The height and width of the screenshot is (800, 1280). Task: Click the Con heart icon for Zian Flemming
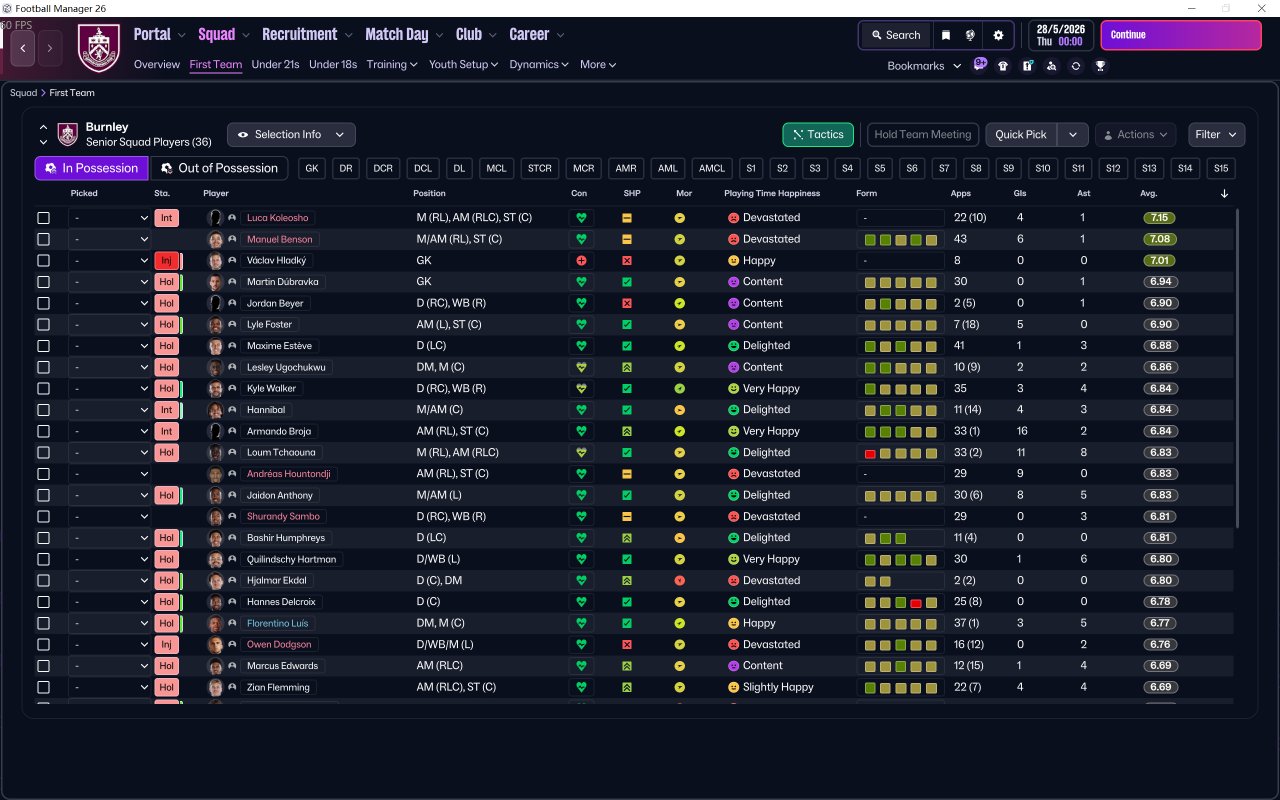coord(580,688)
